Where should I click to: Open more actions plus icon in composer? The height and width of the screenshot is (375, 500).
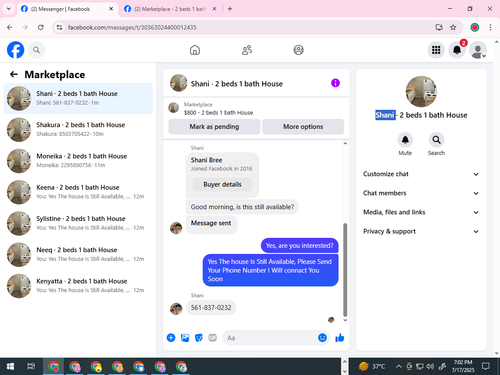tap(171, 338)
